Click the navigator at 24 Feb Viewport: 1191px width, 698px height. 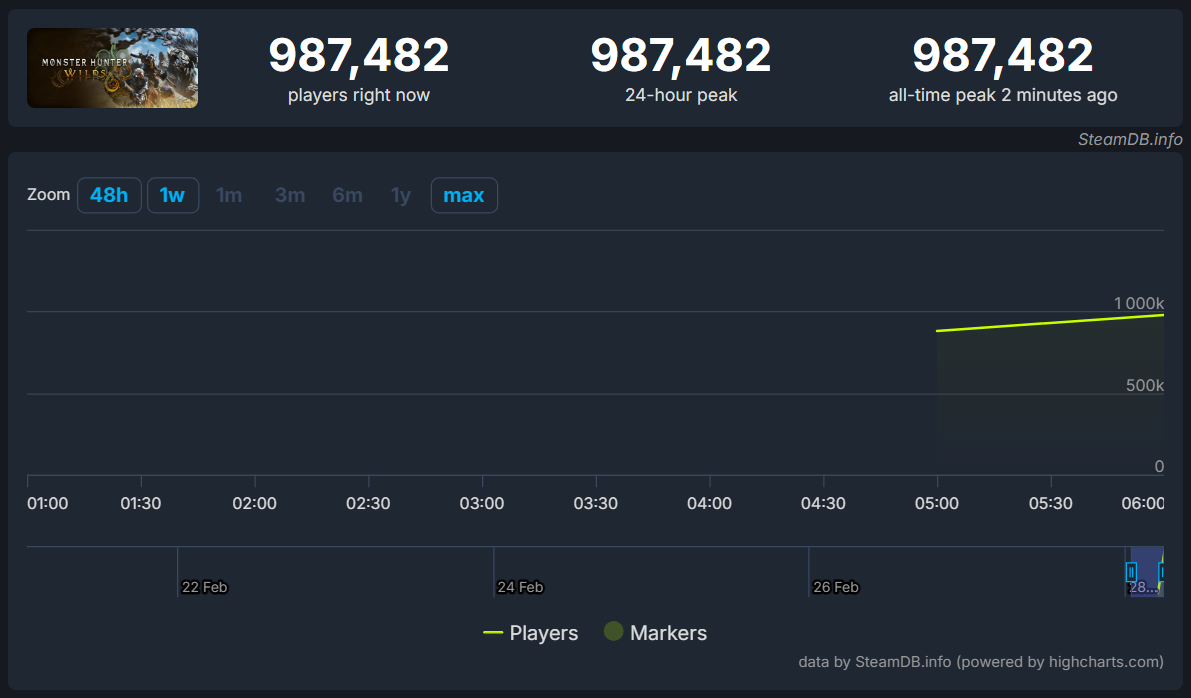(520, 587)
